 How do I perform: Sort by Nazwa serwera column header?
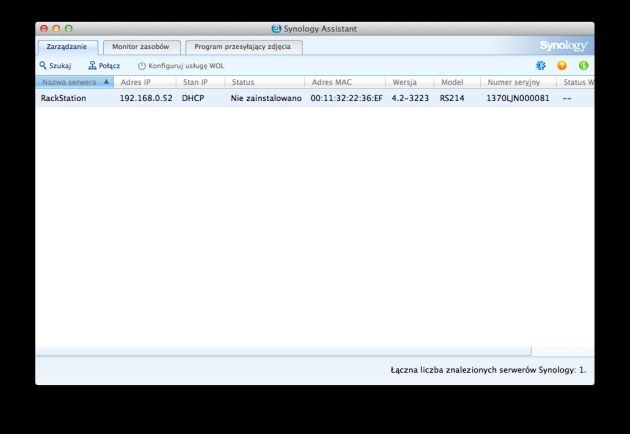75,82
